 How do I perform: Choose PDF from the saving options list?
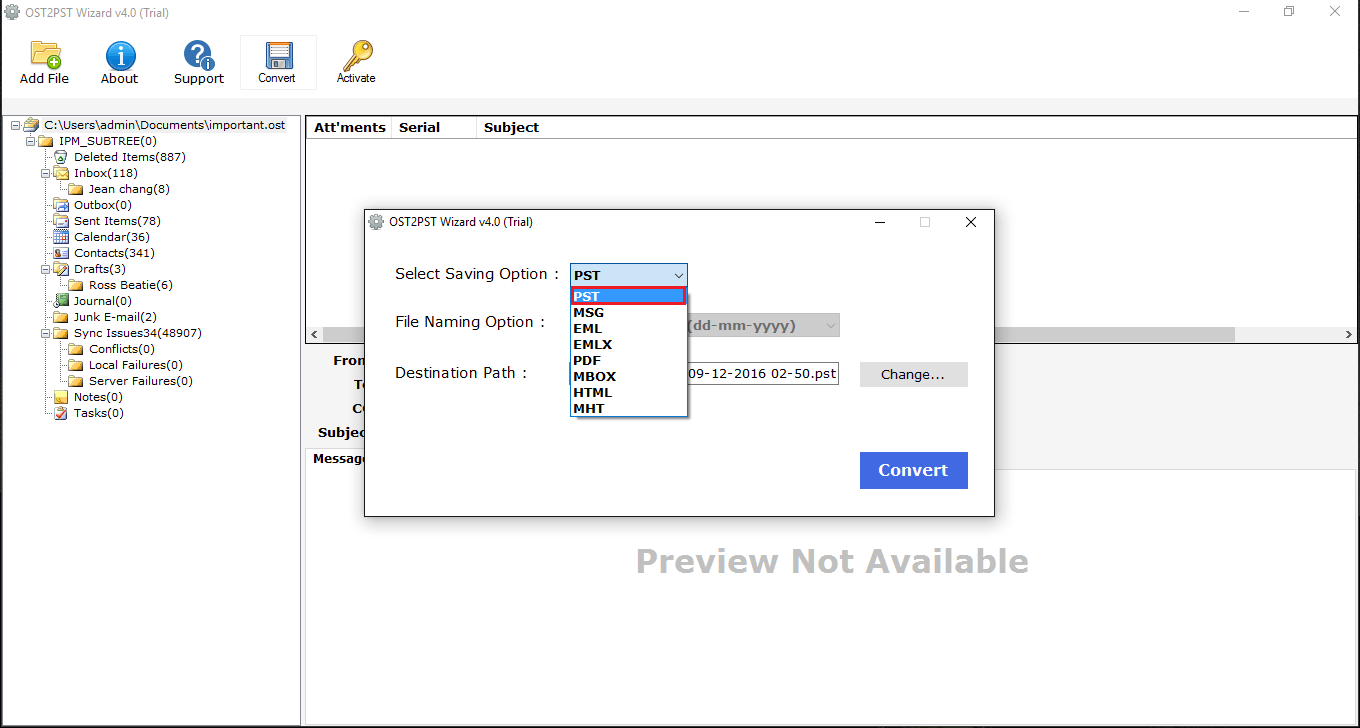click(x=587, y=360)
